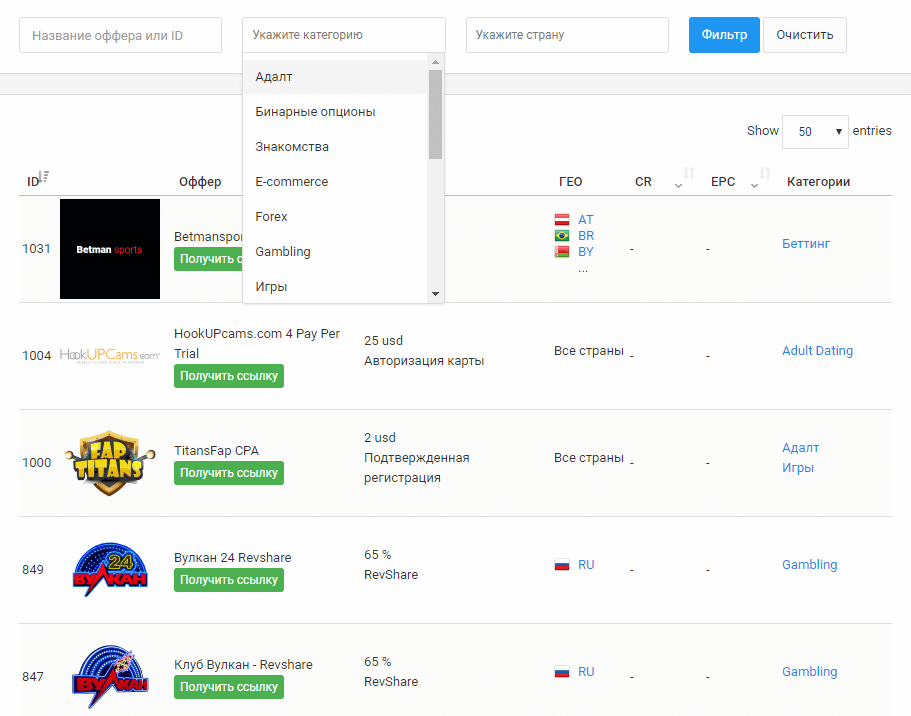Focus the offer name or ID field
Image resolution: width=911 pixels, height=716 pixels.
[120, 35]
